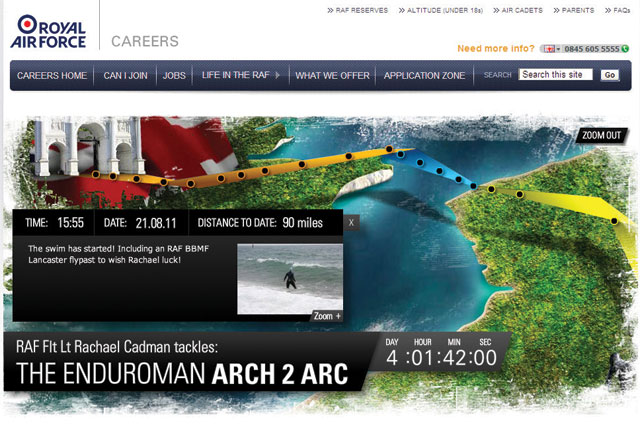Screen dimensions: 640x427
Task: Click the 0845 605 5555 phone number
Action: [592, 49]
